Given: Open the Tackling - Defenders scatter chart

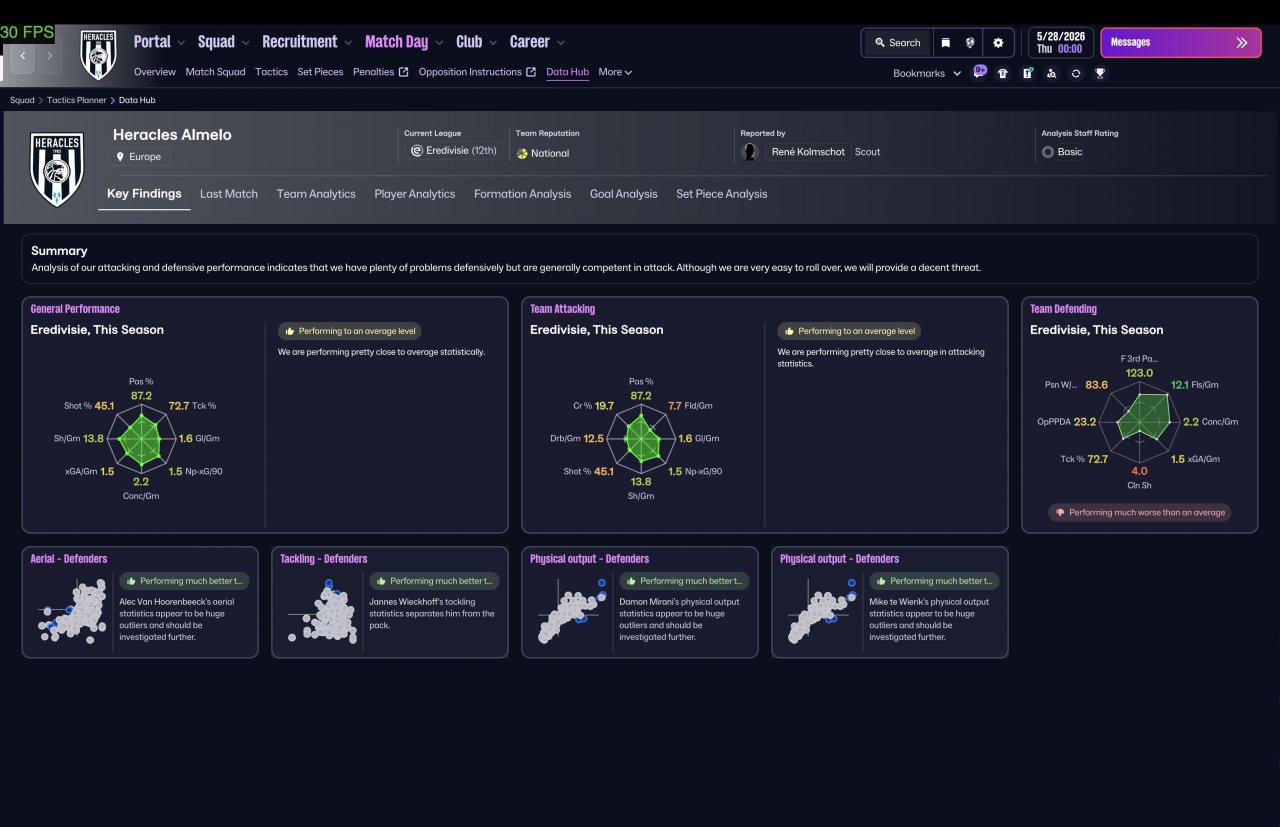Looking at the screenshot, I should point(322,611).
